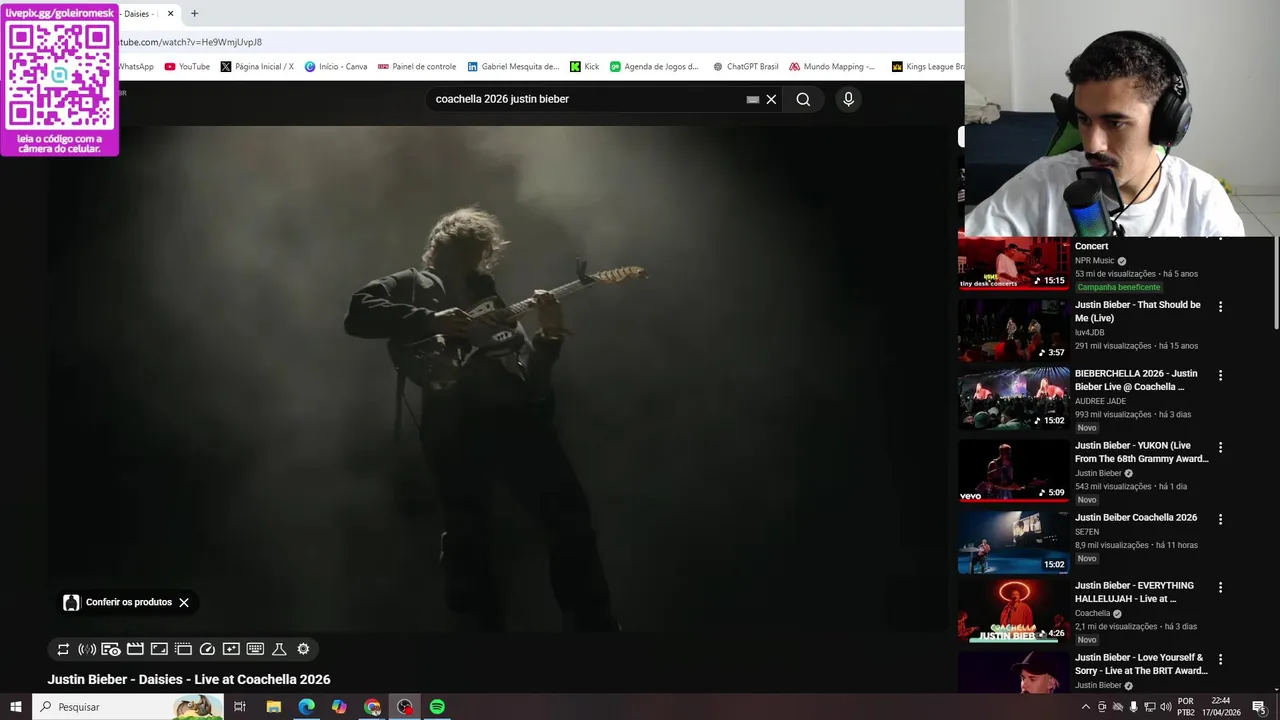Open Agenda de Jogos bookmark
Image resolution: width=1280 pixels, height=720 pixels.
click(655, 67)
